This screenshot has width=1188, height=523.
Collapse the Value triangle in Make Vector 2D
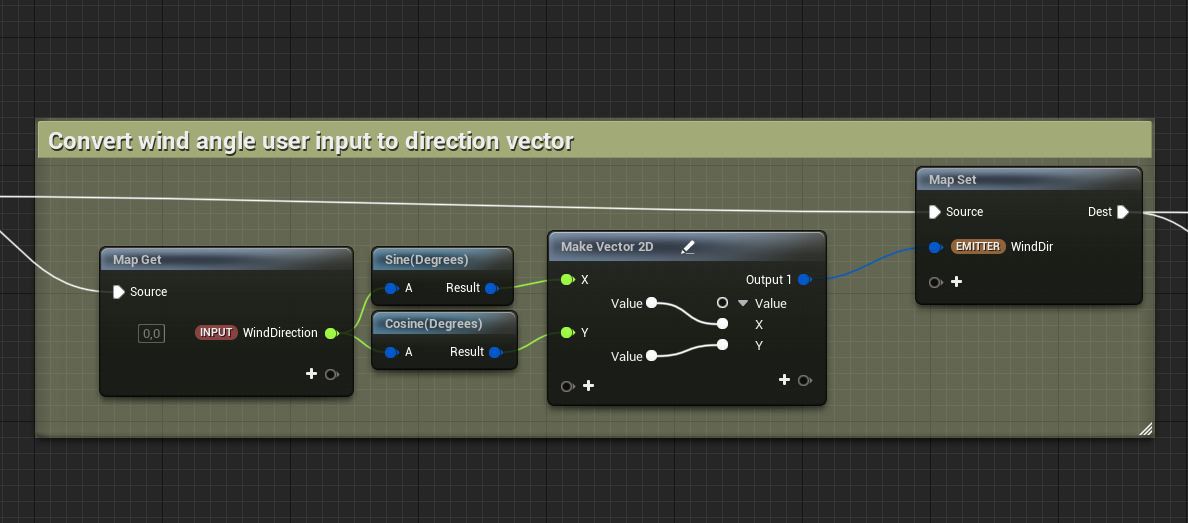point(743,303)
